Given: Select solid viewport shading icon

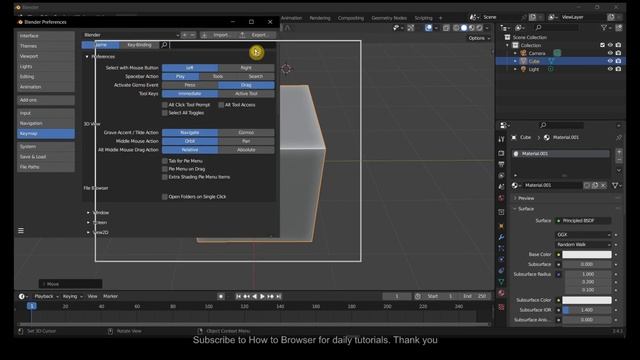Looking at the screenshot, I should (x=464, y=28).
